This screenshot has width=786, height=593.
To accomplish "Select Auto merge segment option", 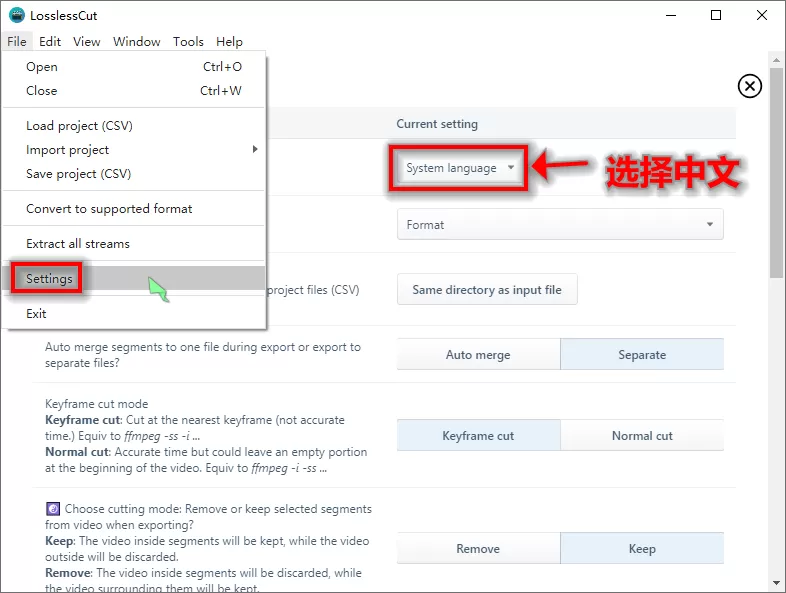I will pos(478,355).
